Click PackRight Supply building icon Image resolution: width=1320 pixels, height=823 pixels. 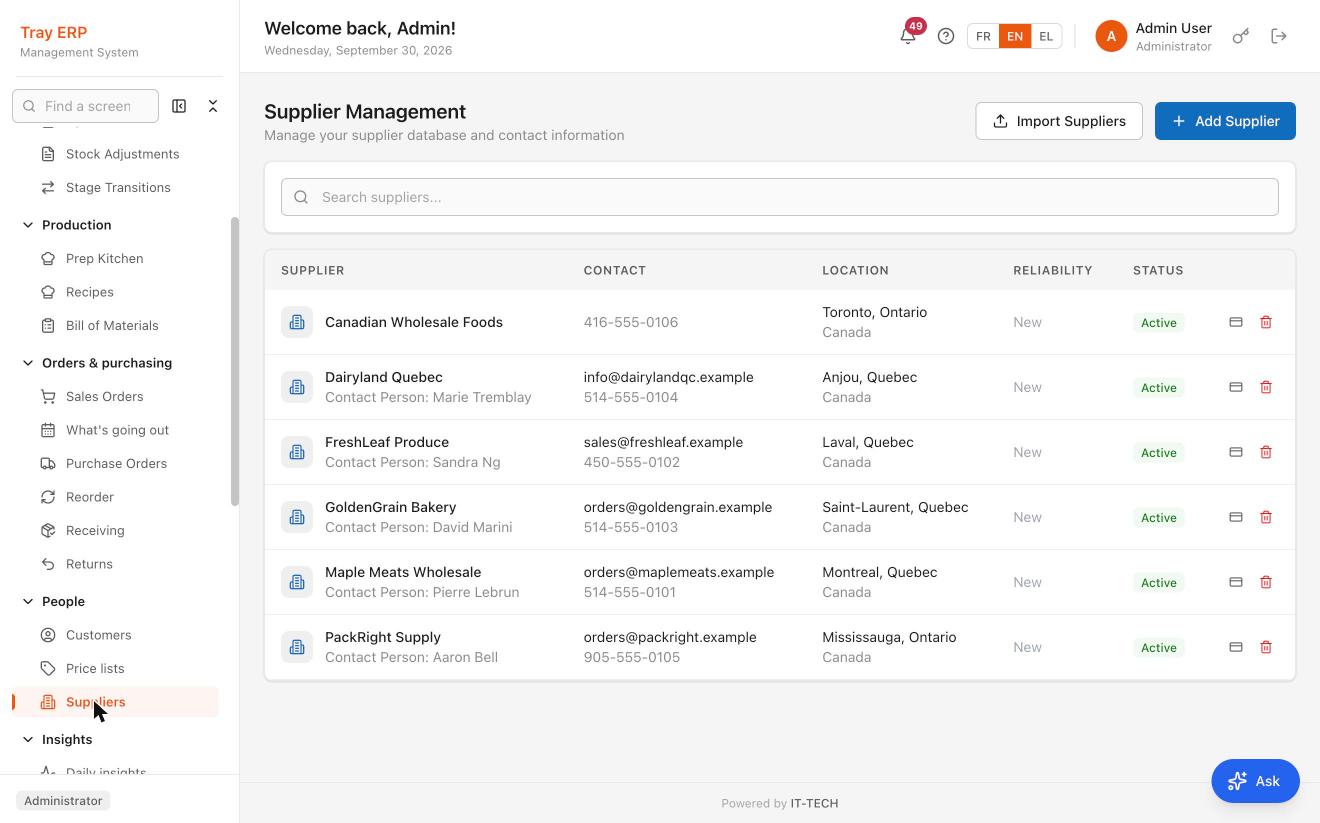click(x=297, y=647)
